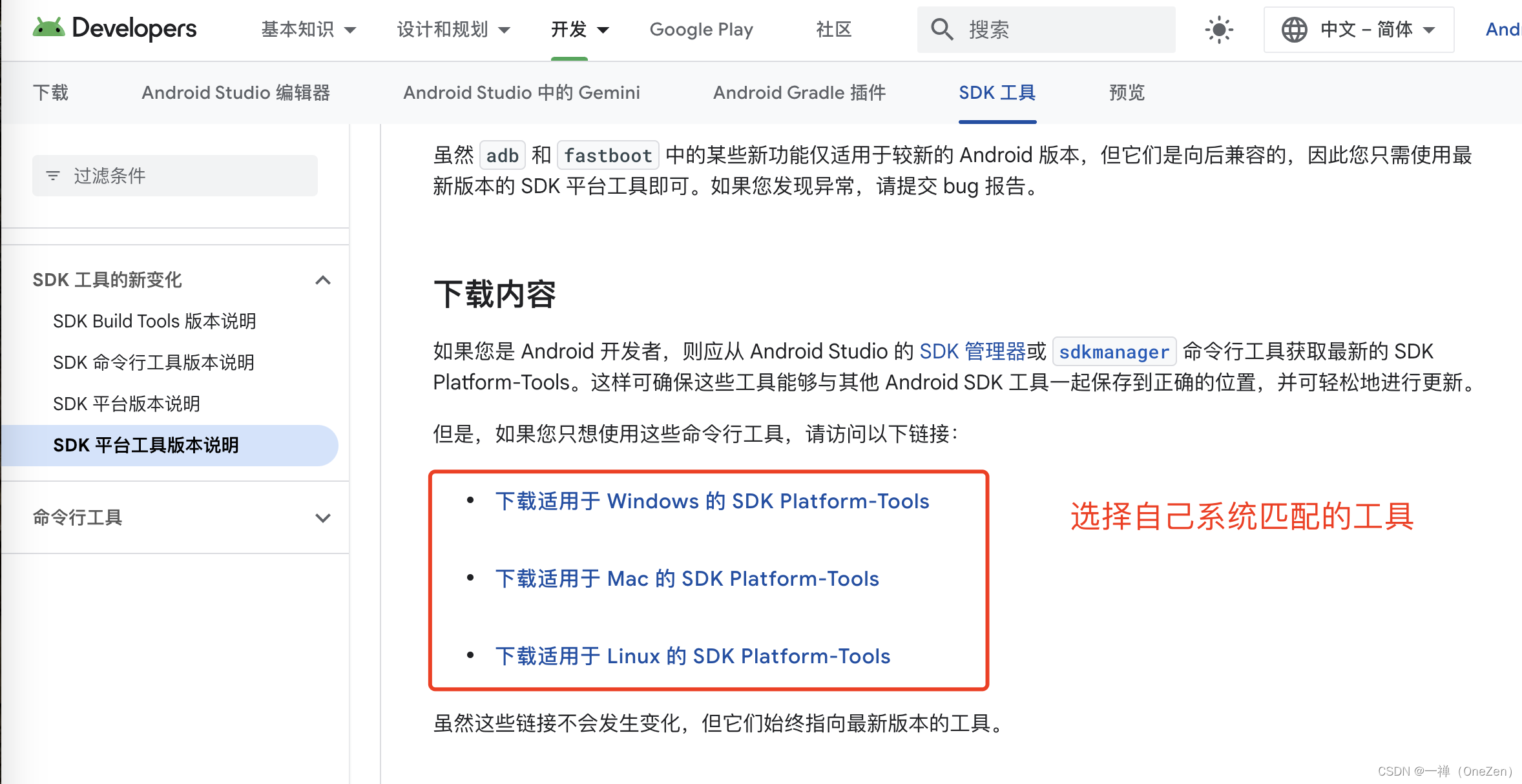
Task: Switch to the Android Gradle 插件 tab
Action: click(799, 93)
